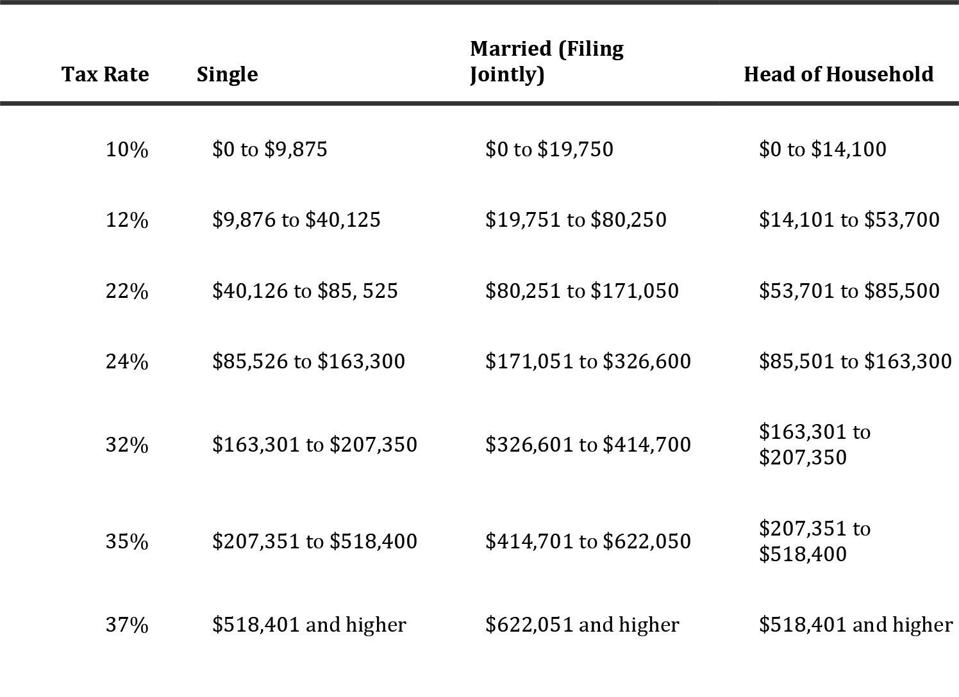Select the Married (Filing Jointly) header
This screenshot has width=959, height=697.
pos(546,62)
